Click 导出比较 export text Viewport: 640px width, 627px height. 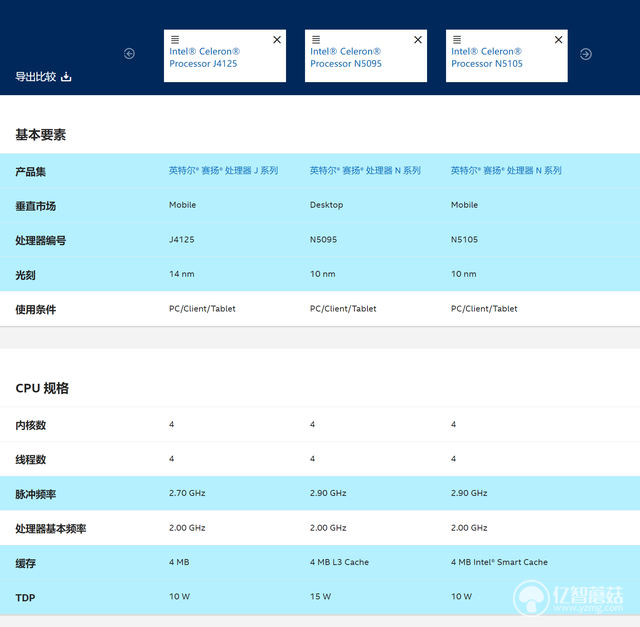point(36,77)
